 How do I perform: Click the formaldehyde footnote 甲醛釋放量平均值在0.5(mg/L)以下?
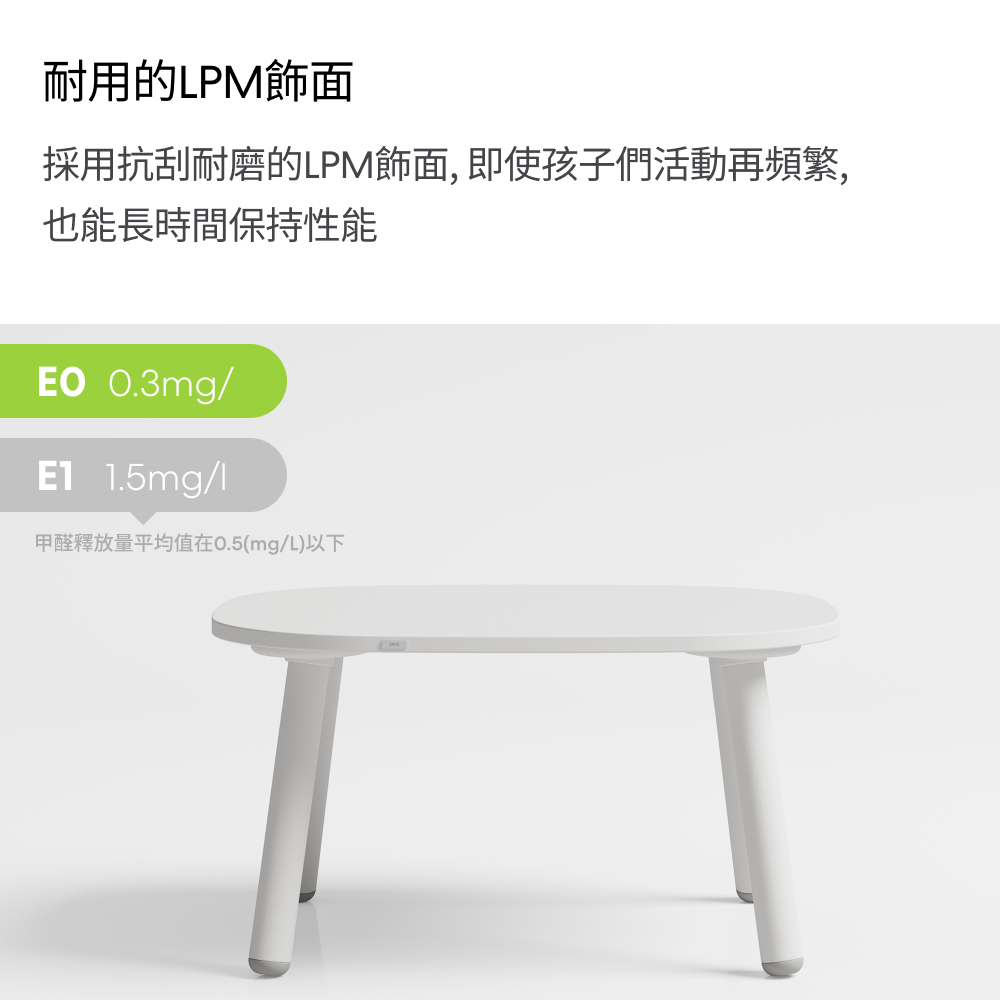[189, 543]
